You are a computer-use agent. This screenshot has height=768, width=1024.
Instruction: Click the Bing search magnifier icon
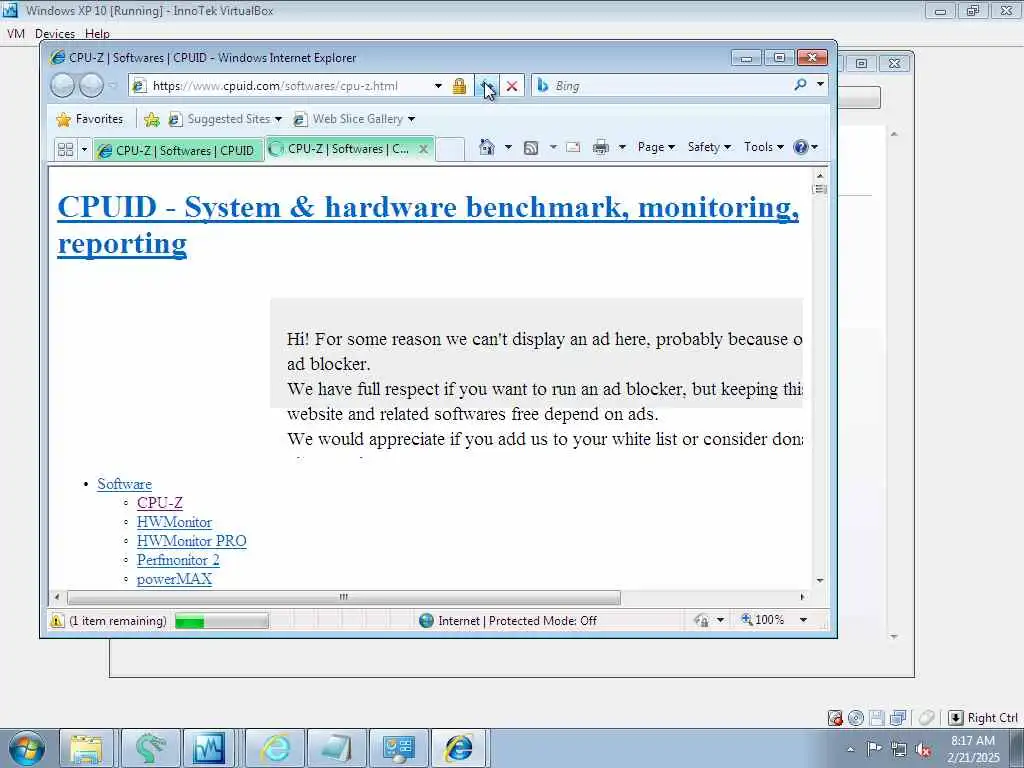(800, 85)
